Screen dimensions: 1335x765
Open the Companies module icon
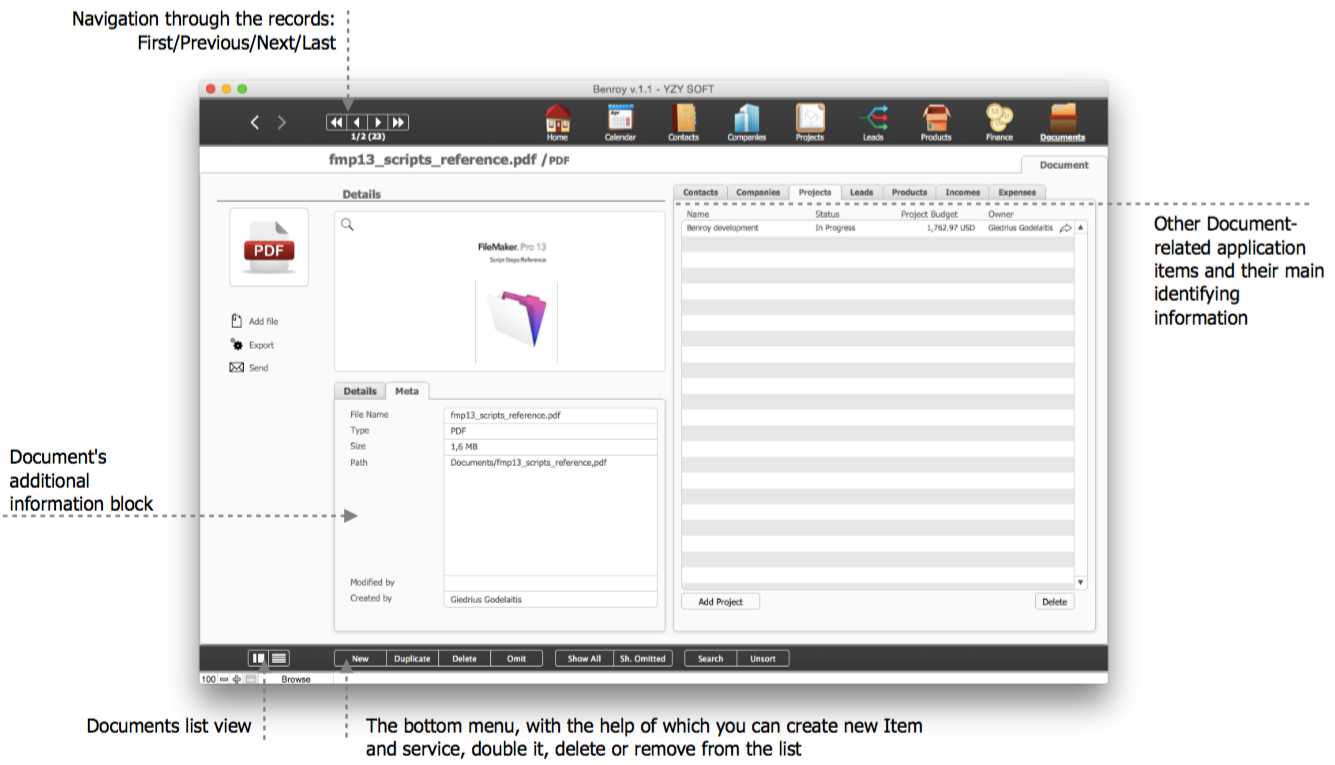(x=746, y=119)
